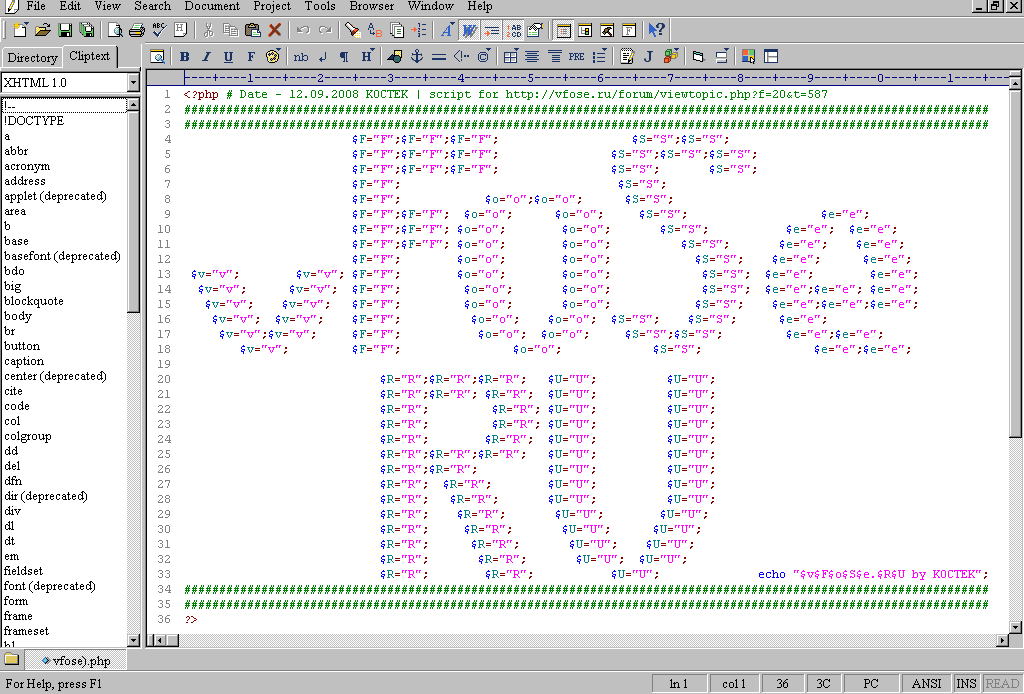The image size is (1024, 694).
Task: Toggle the Word Wrap button
Action: (469, 30)
